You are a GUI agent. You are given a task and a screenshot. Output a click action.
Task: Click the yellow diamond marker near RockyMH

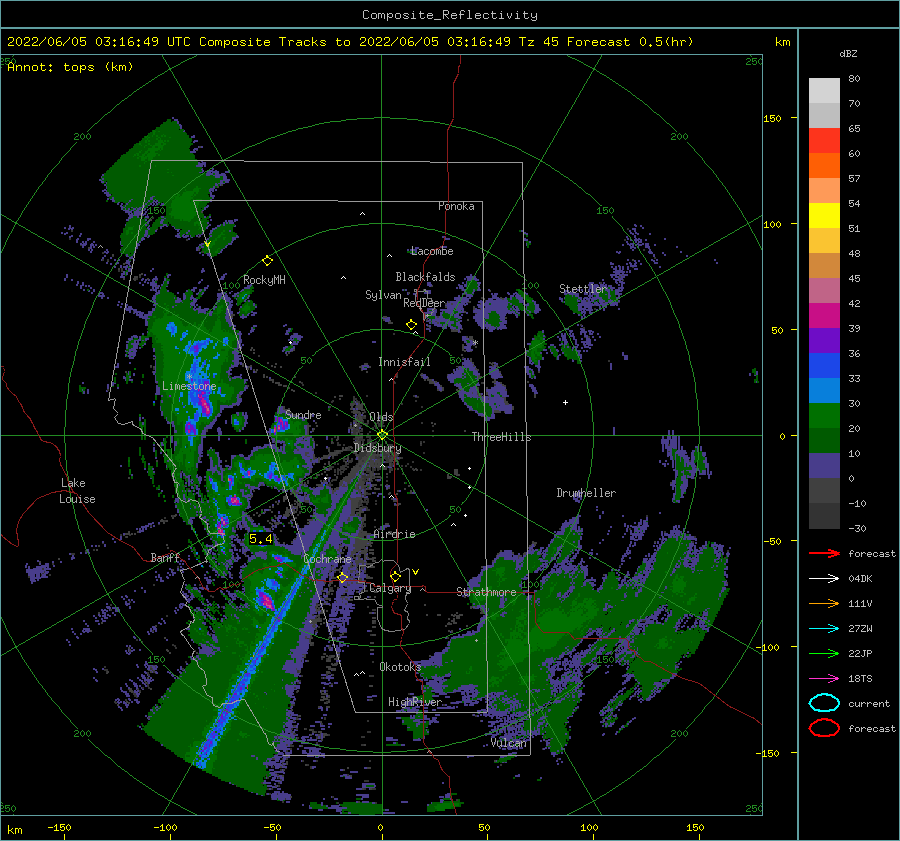[267, 261]
